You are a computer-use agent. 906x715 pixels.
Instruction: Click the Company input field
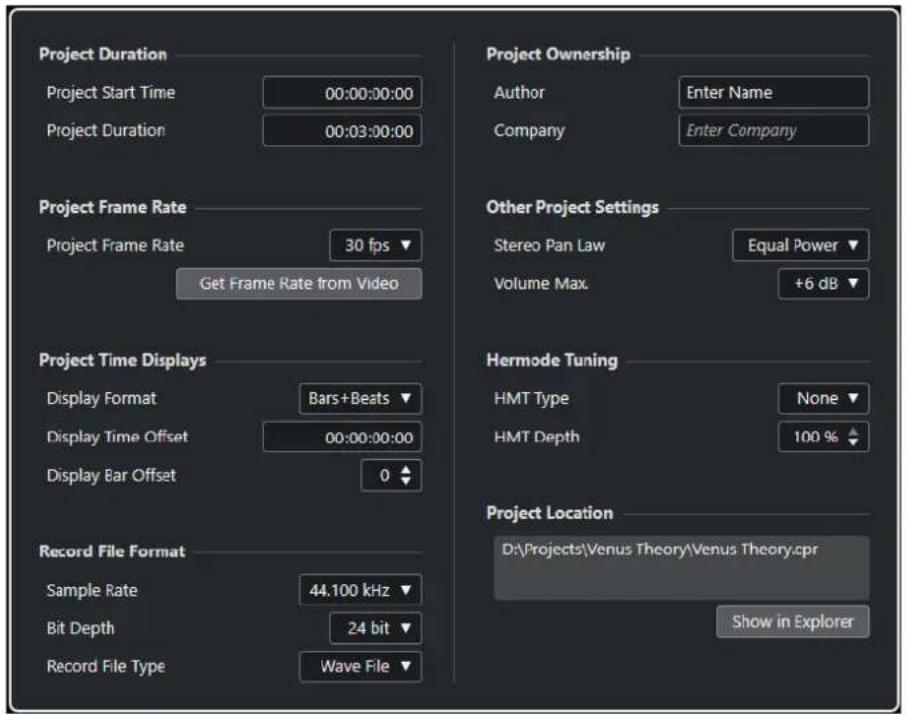coord(774,131)
